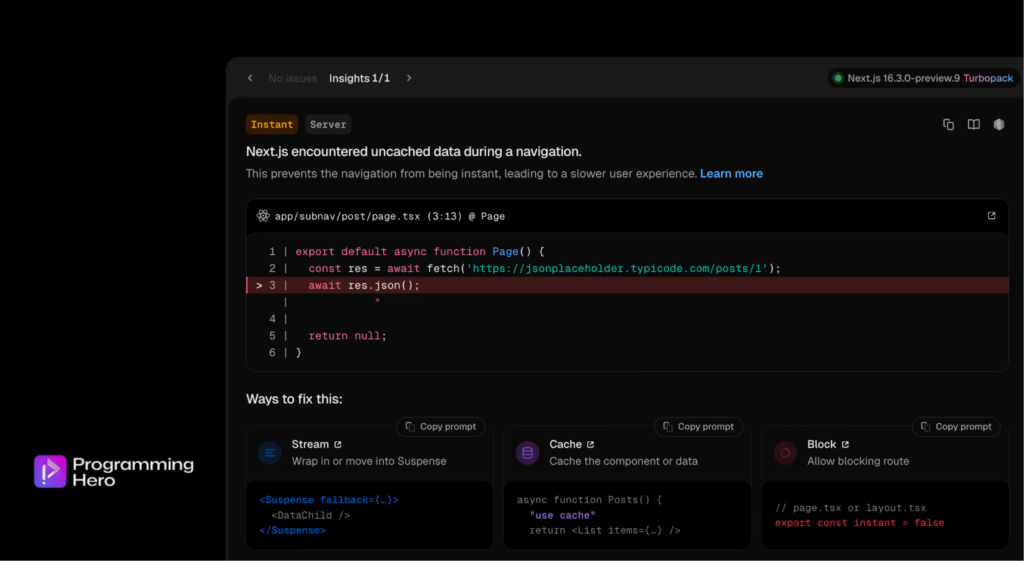Click the Cache card title
The image size is (1024, 561).
[566, 444]
